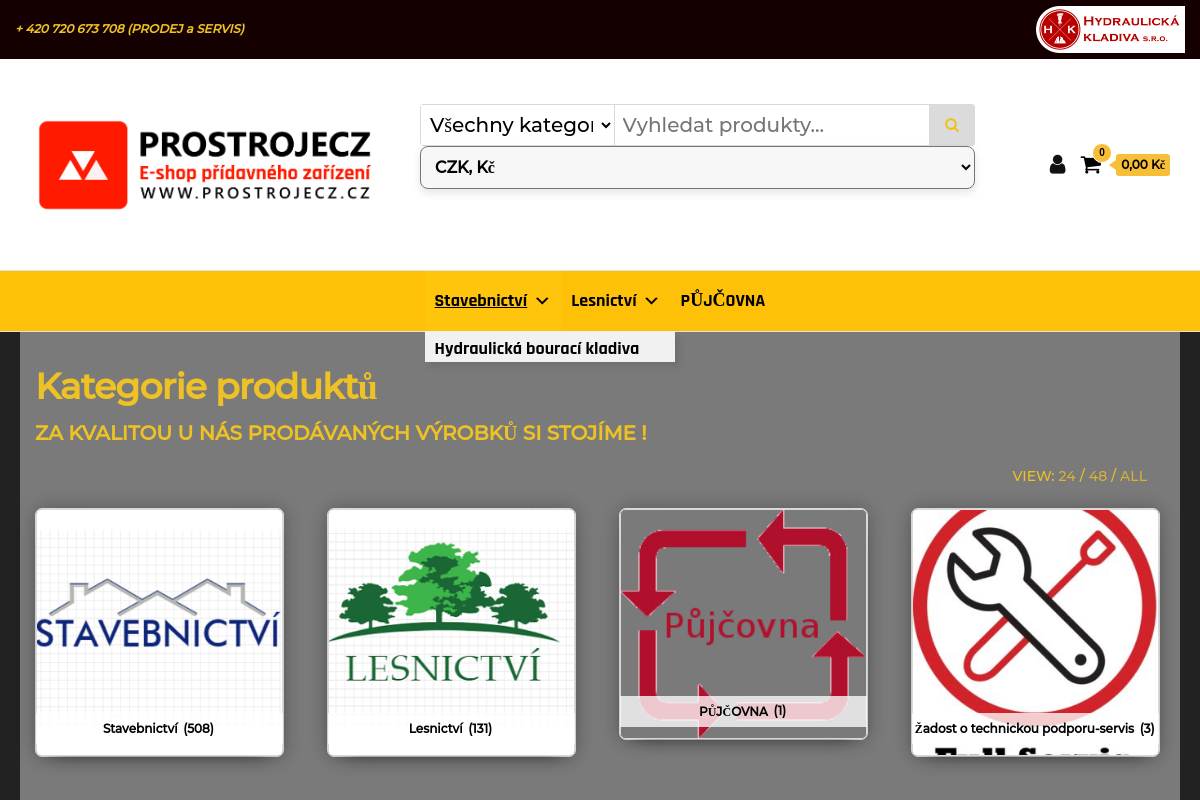Click the Vyhledat produkty search field

(x=771, y=125)
